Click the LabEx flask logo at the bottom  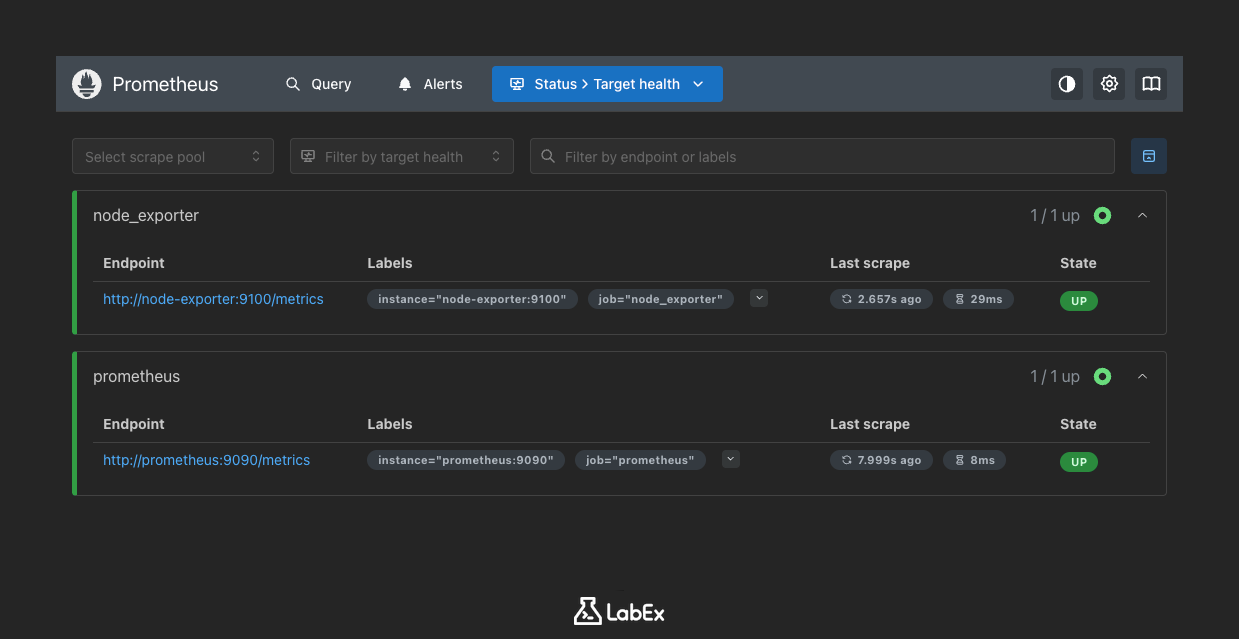588,611
